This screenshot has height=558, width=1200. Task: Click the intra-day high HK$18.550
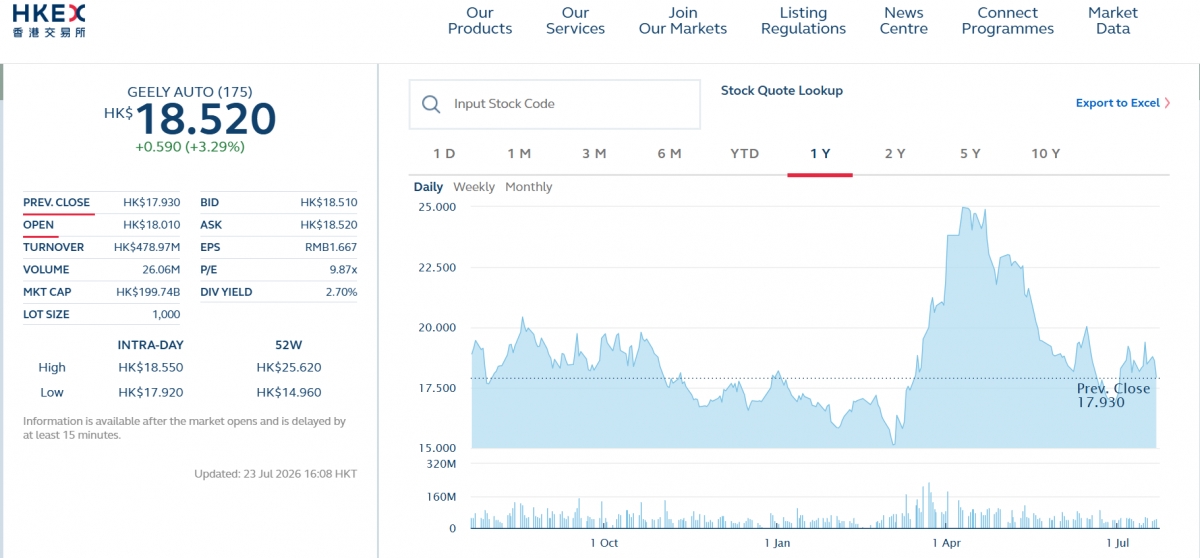tap(150, 368)
